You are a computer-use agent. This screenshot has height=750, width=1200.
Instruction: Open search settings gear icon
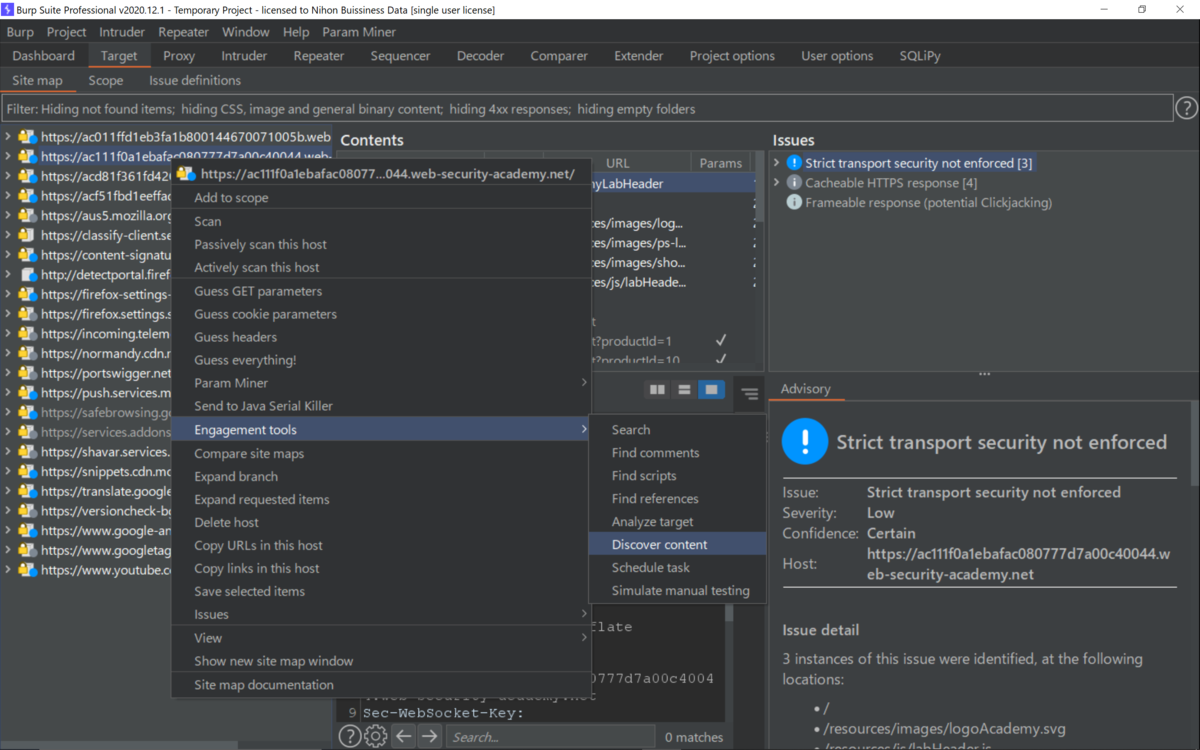pyautogui.click(x=375, y=736)
